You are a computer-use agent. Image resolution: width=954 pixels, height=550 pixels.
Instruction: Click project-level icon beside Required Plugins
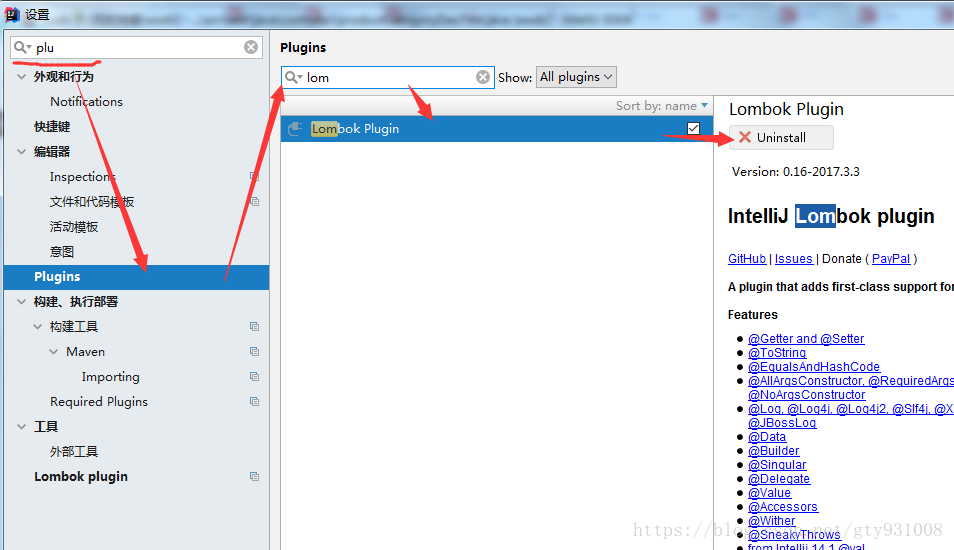[254, 402]
